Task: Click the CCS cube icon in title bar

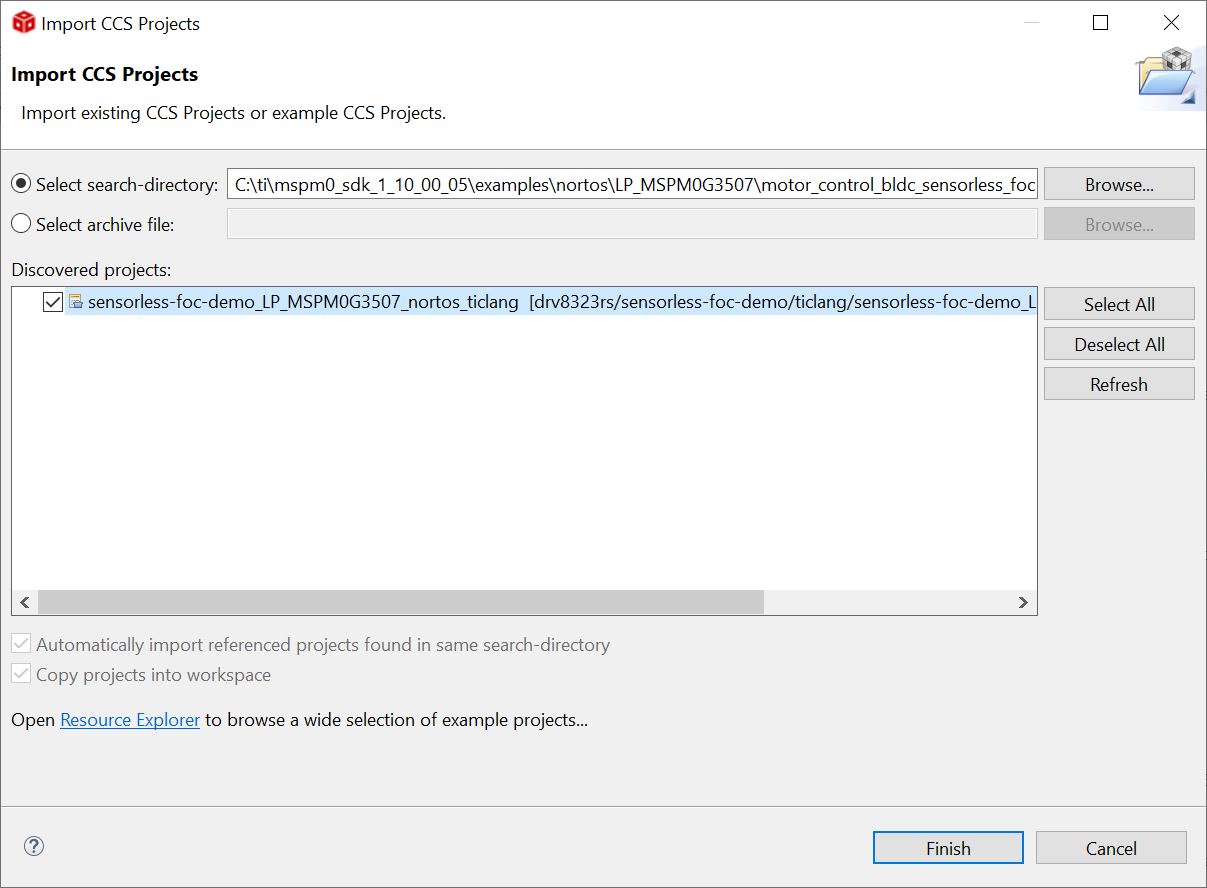Action: (x=23, y=23)
